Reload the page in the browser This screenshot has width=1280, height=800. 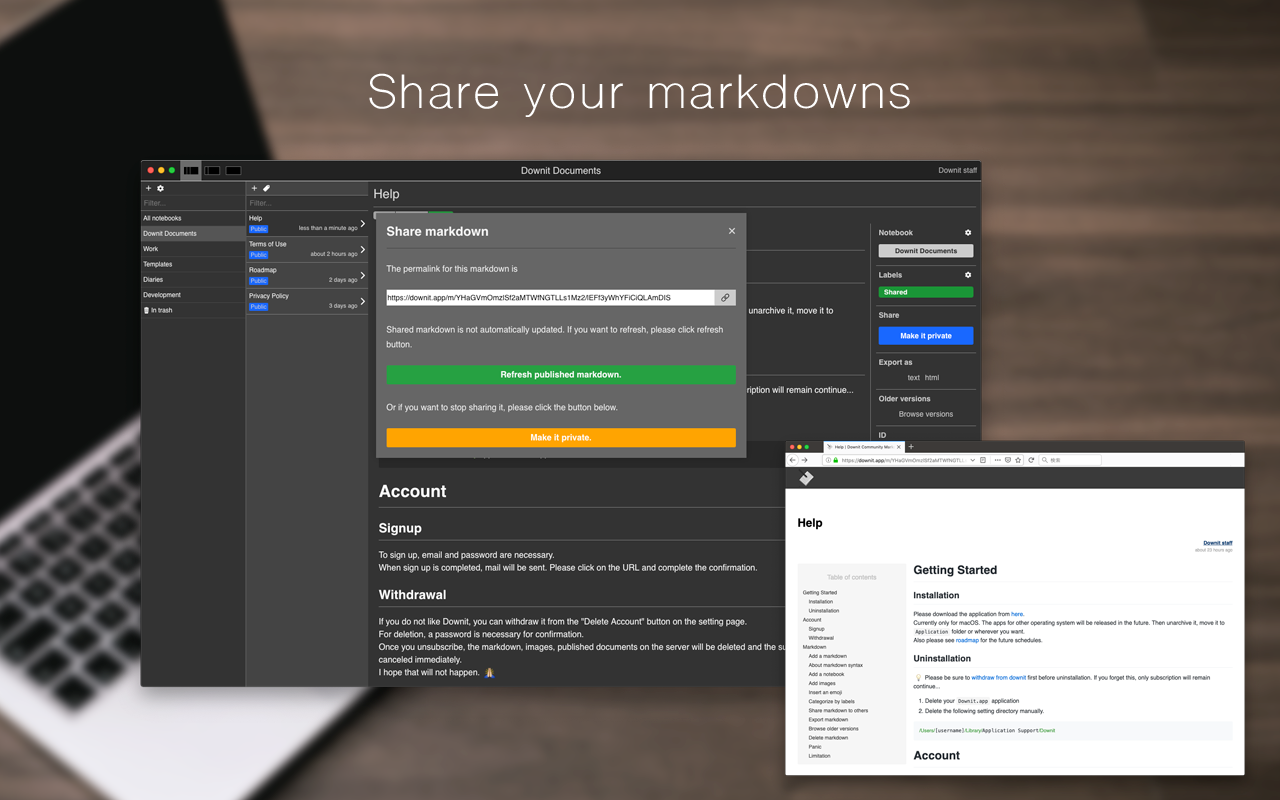click(x=1031, y=460)
